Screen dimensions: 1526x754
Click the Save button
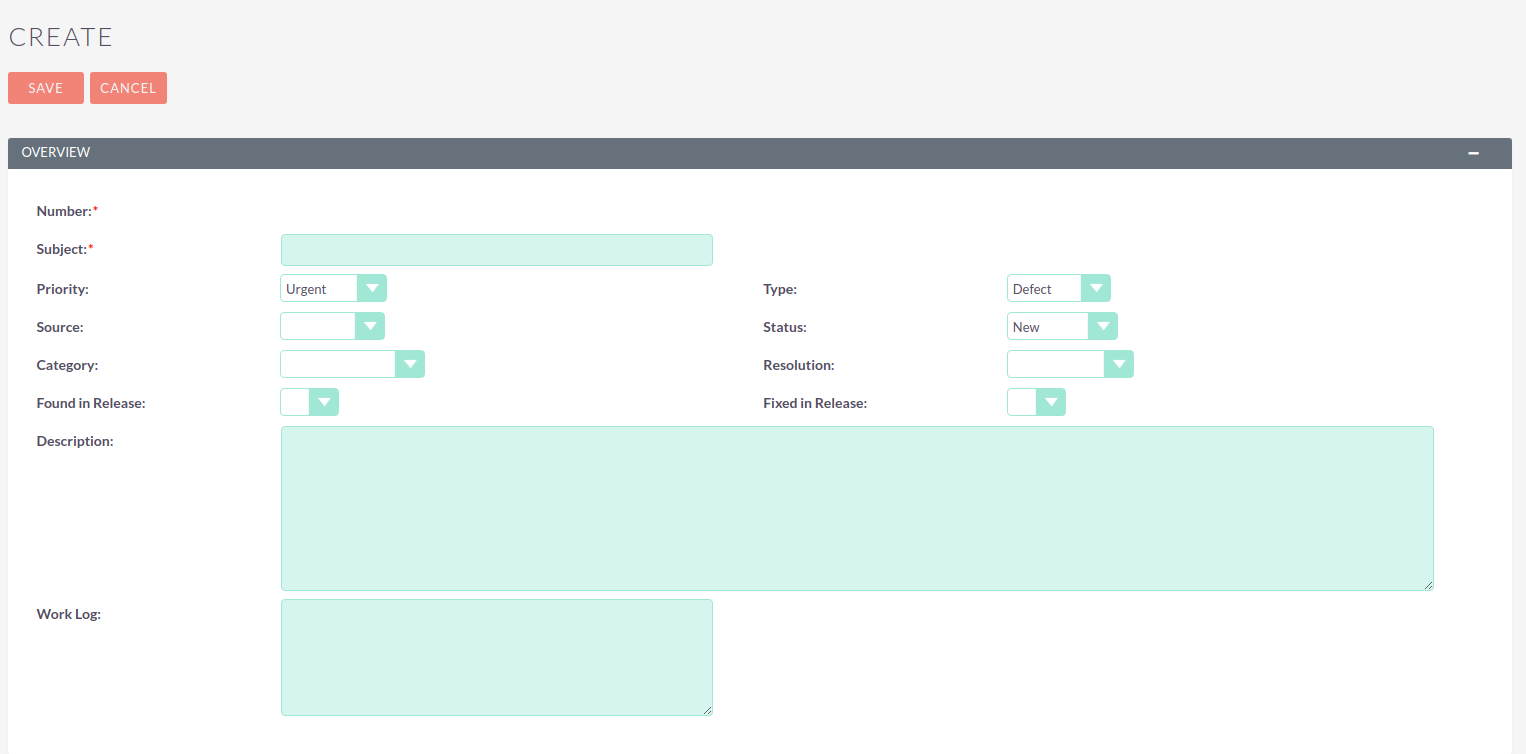[46, 88]
